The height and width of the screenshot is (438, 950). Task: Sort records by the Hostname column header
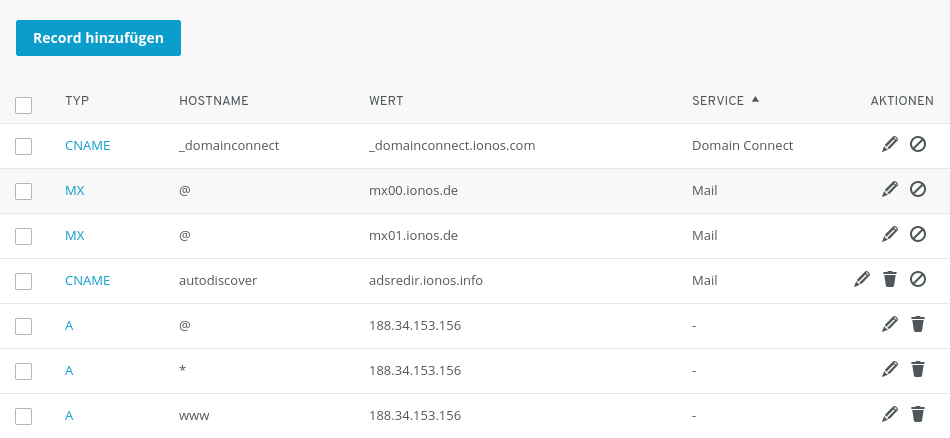tap(213, 101)
